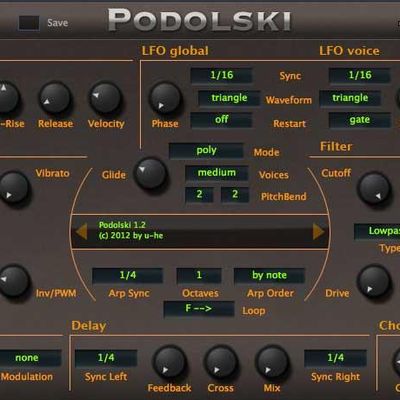Click the Vibrato knob
Screen dimensions: 400x400
[13, 187]
